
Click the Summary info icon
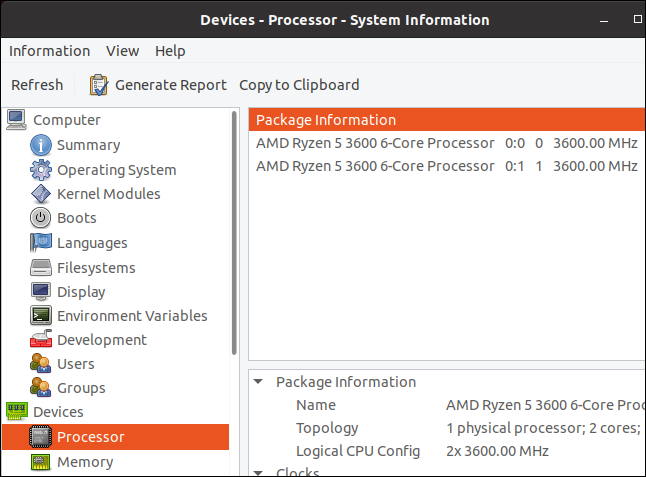(41, 145)
